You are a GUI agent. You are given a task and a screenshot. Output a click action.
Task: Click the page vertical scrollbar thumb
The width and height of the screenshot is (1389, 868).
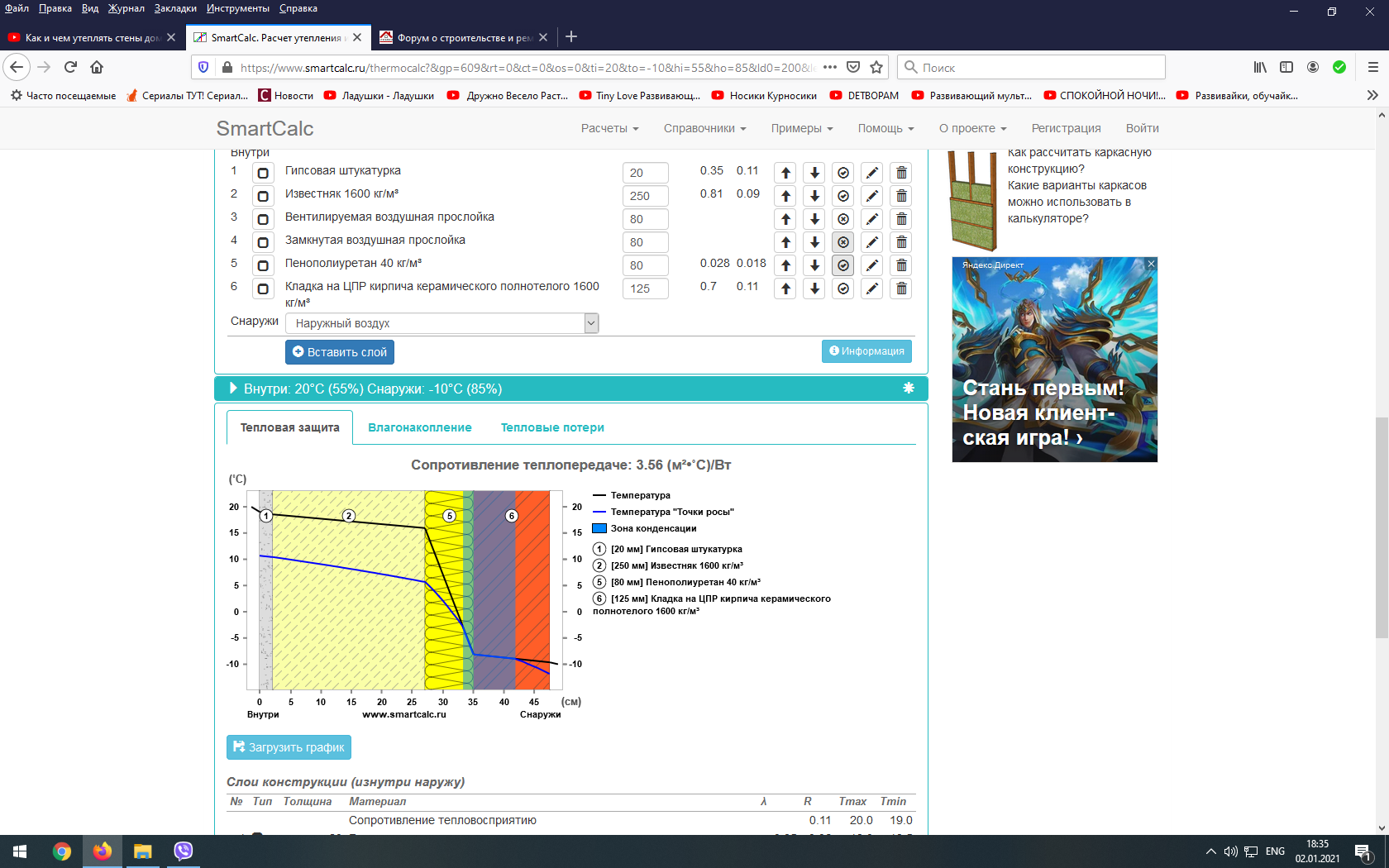[1382, 527]
